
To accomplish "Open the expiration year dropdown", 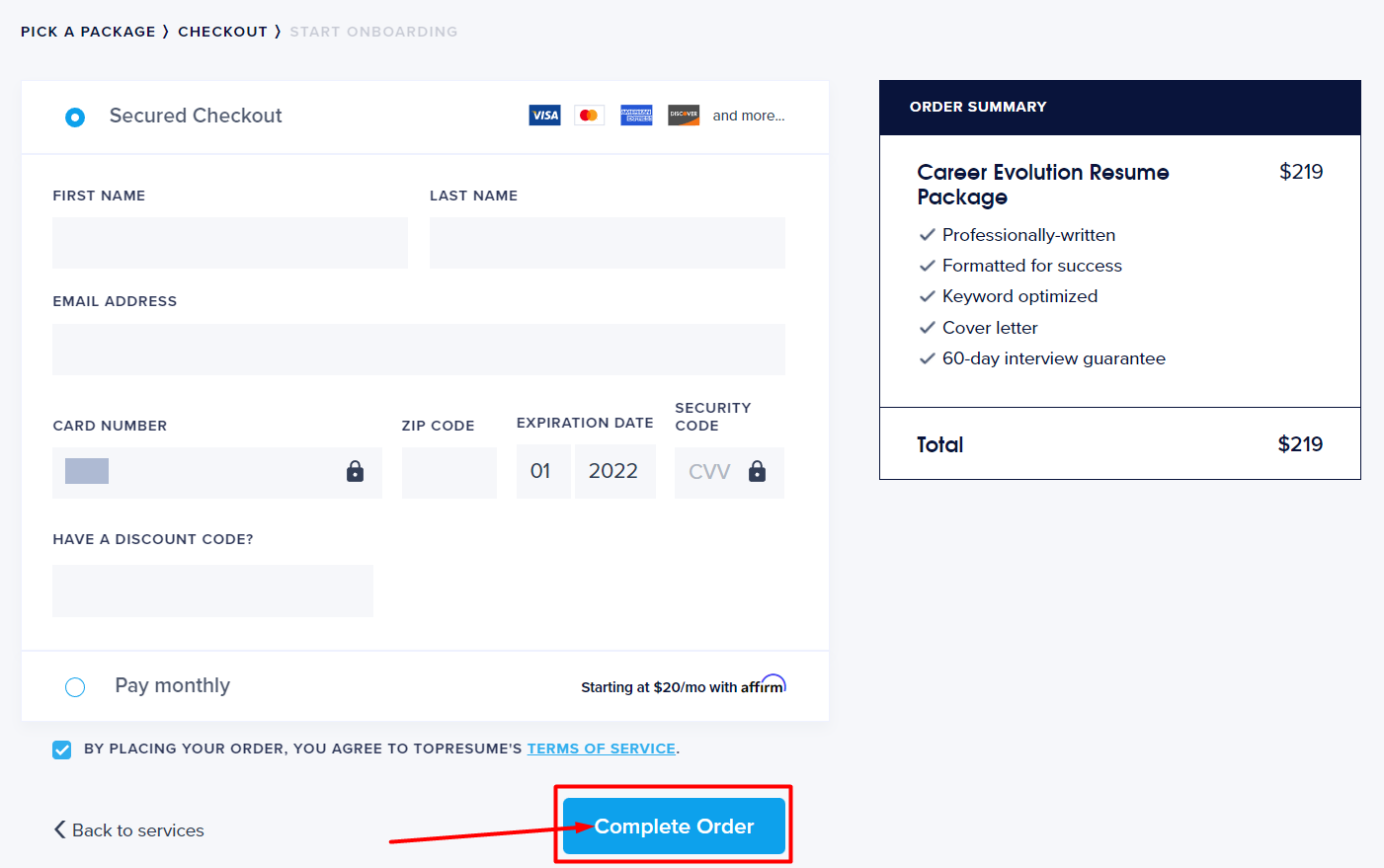I will click(614, 472).
